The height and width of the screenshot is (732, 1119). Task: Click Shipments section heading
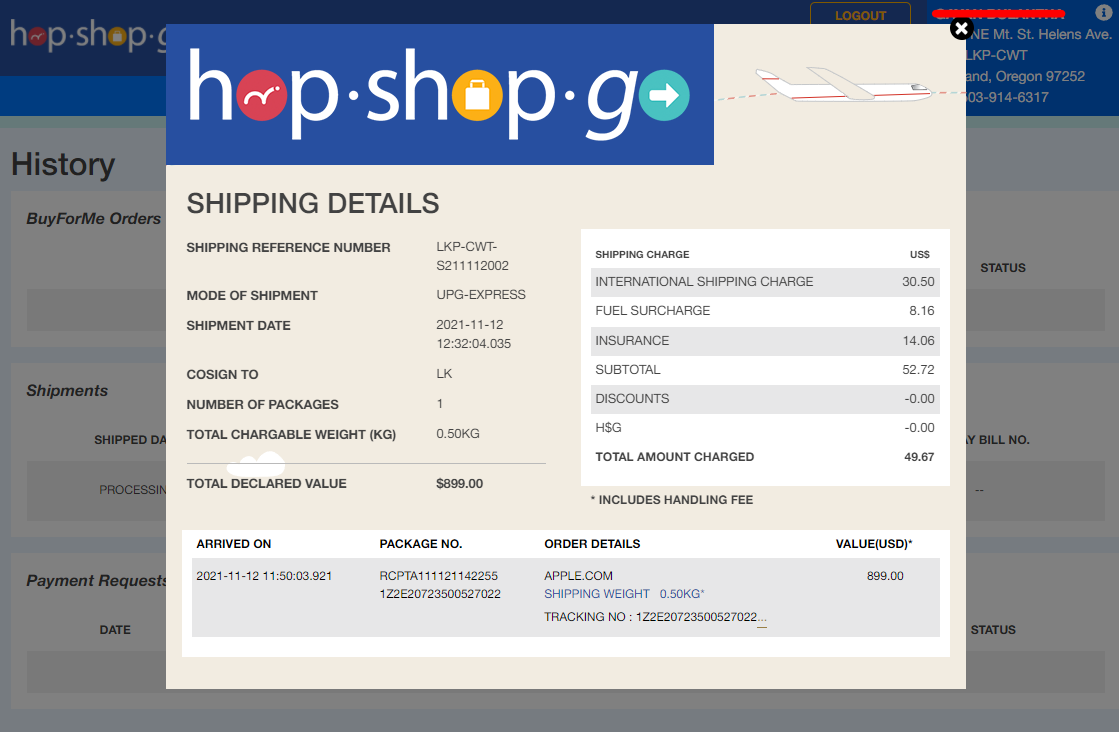tap(67, 391)
